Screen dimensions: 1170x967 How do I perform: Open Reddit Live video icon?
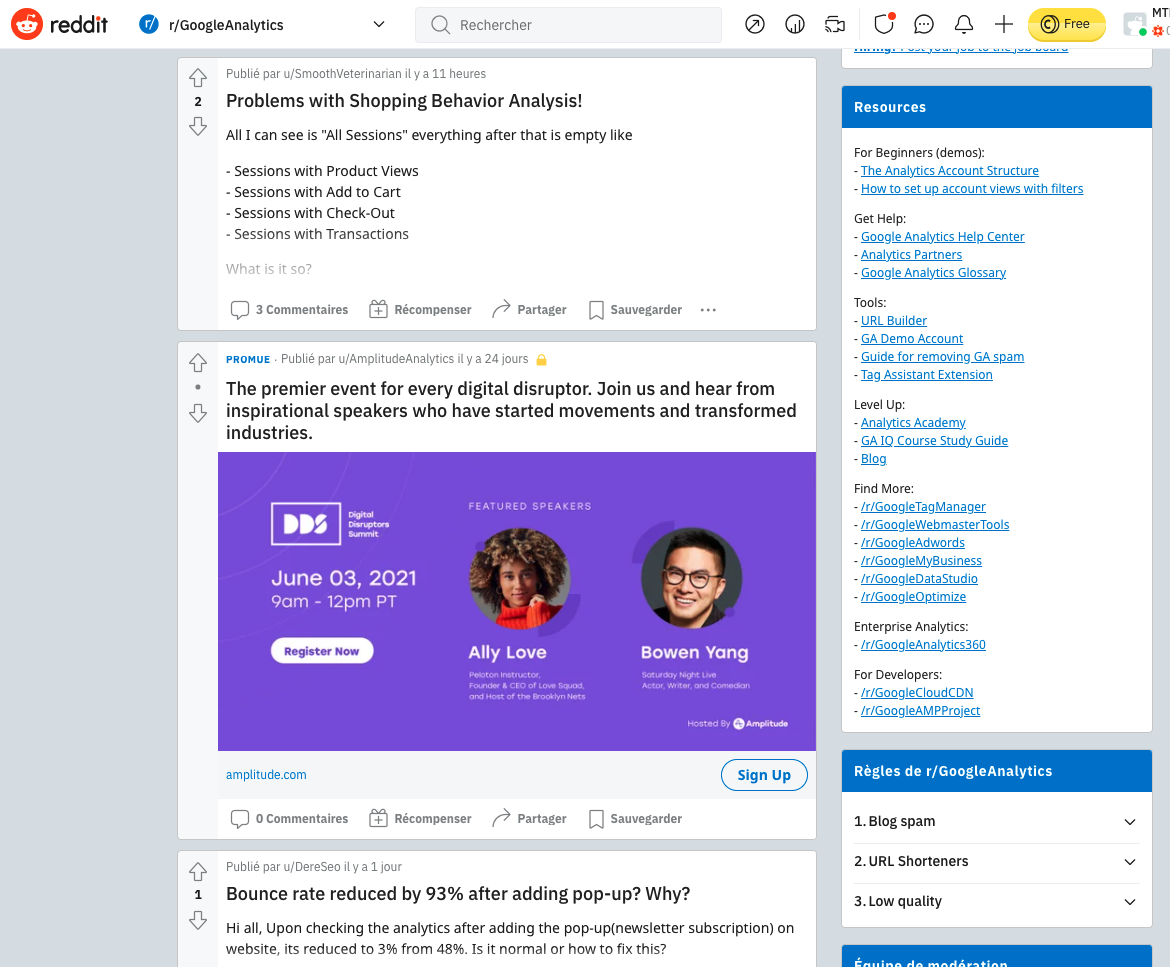(835, 25)
